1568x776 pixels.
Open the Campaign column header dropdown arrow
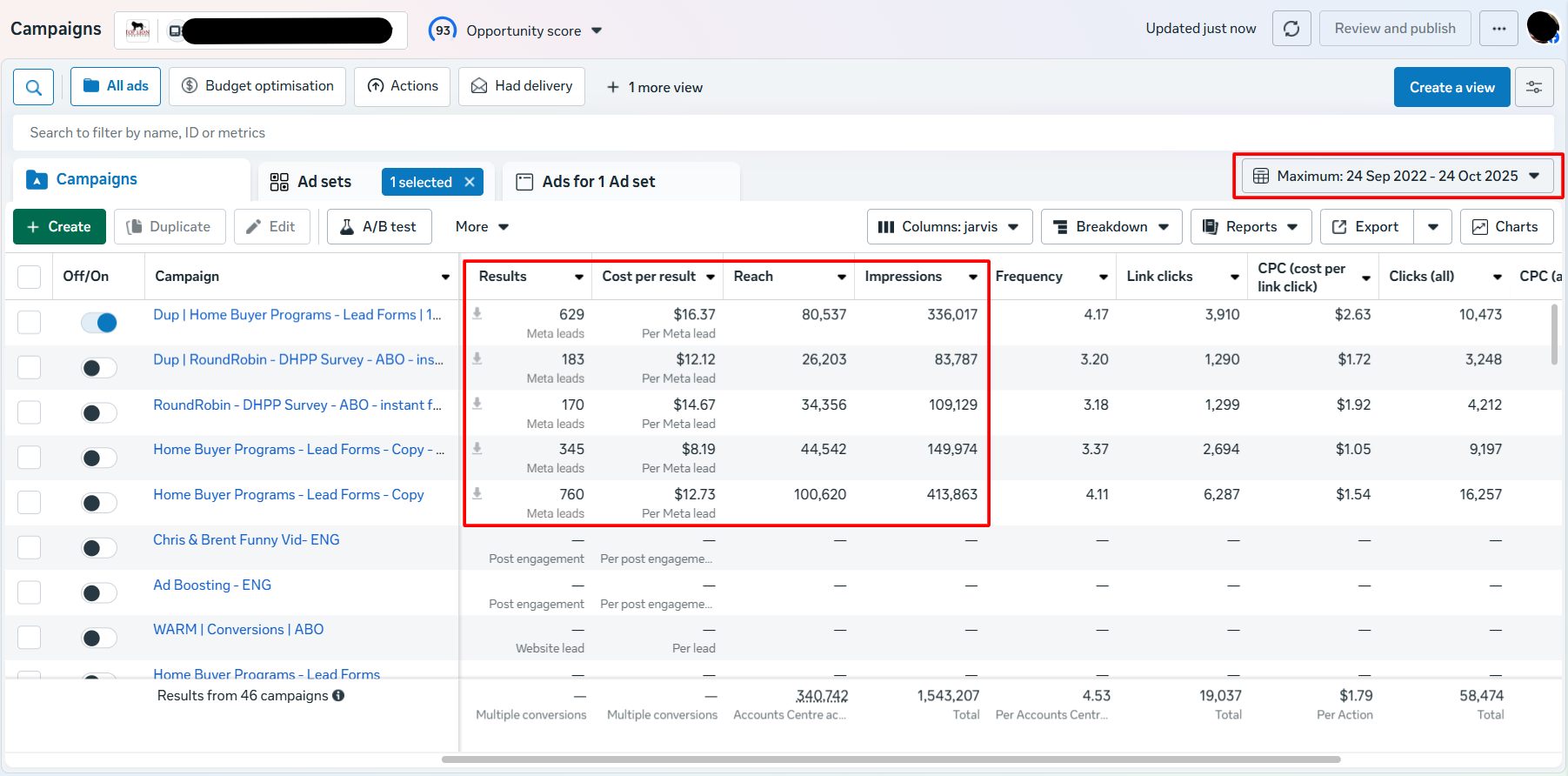tap(446, 277)
